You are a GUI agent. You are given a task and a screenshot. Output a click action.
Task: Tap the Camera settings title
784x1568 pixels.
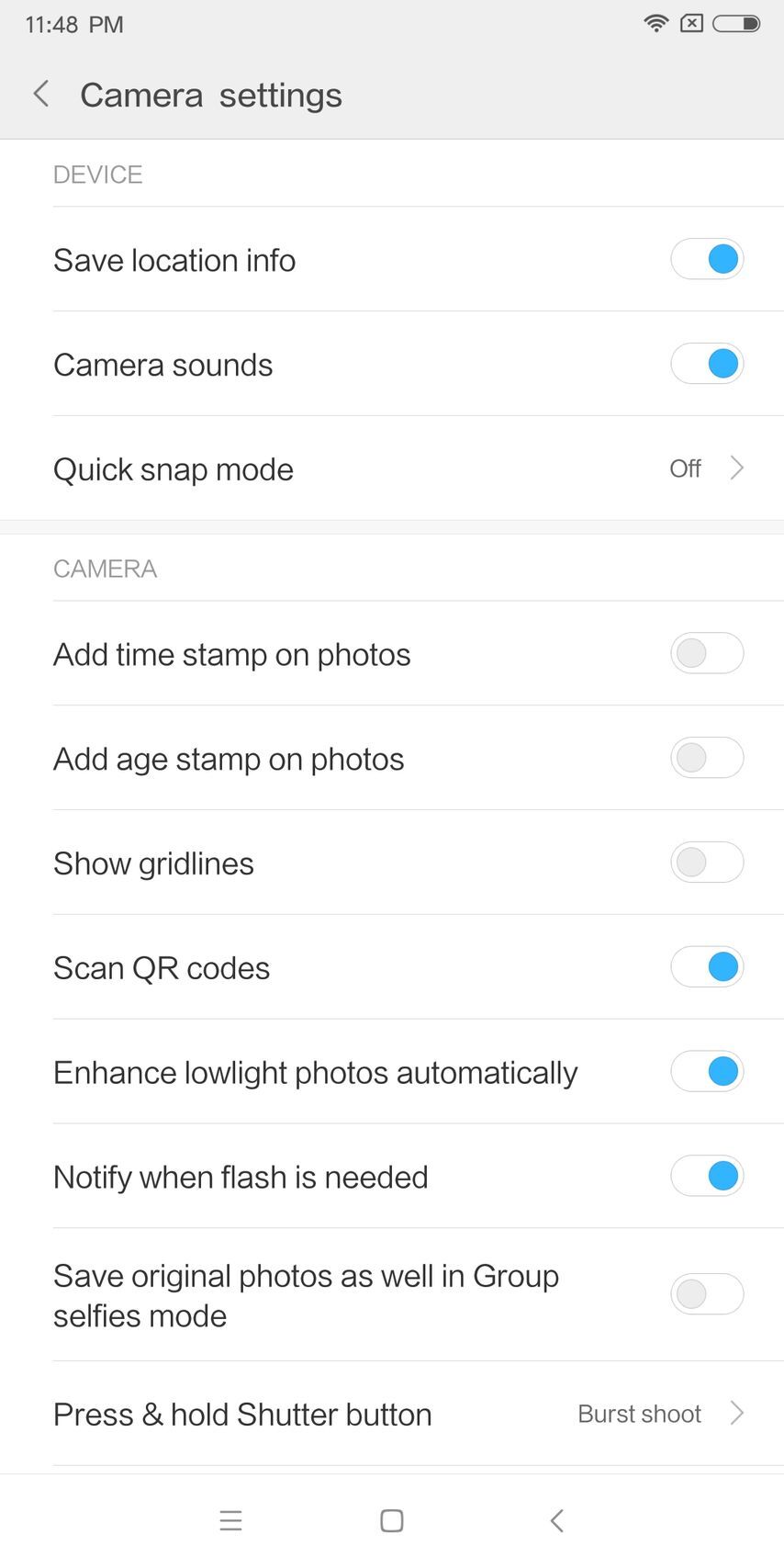(211, 95)
